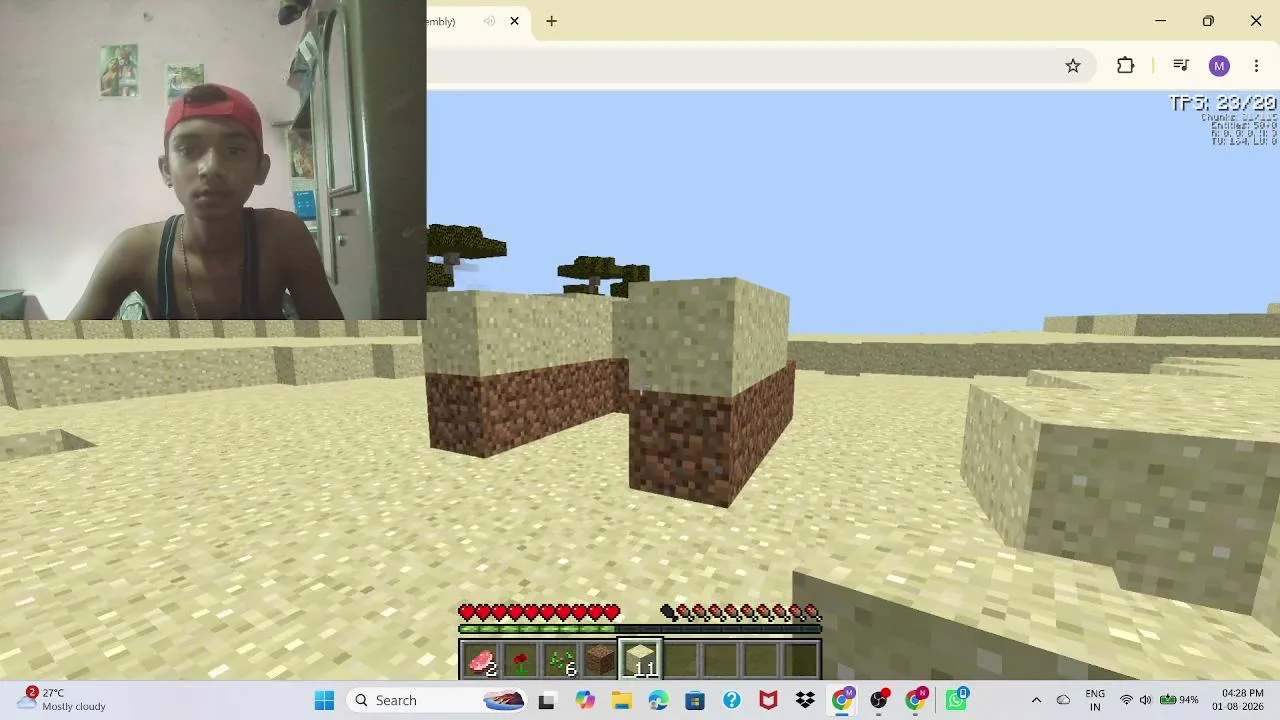Screen dimensions: 1280x720
Task: Open the Chrome three-dot menu
Action: pyautogui.click(x=1257, y=66)
